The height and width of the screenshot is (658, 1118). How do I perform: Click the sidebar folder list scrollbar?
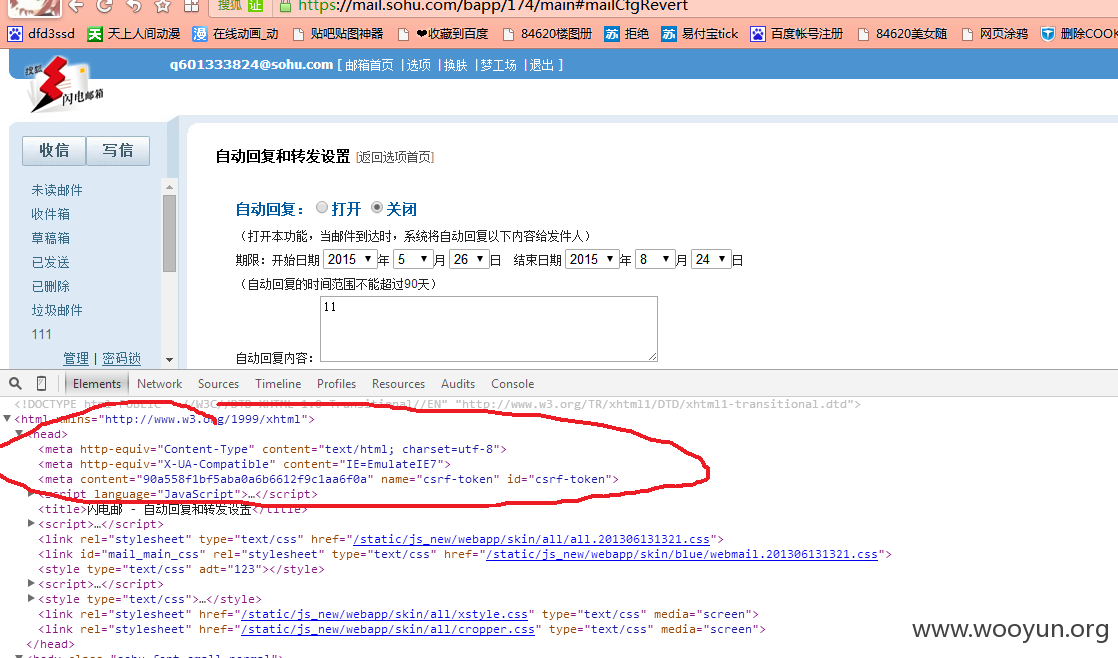pos(169,233)
